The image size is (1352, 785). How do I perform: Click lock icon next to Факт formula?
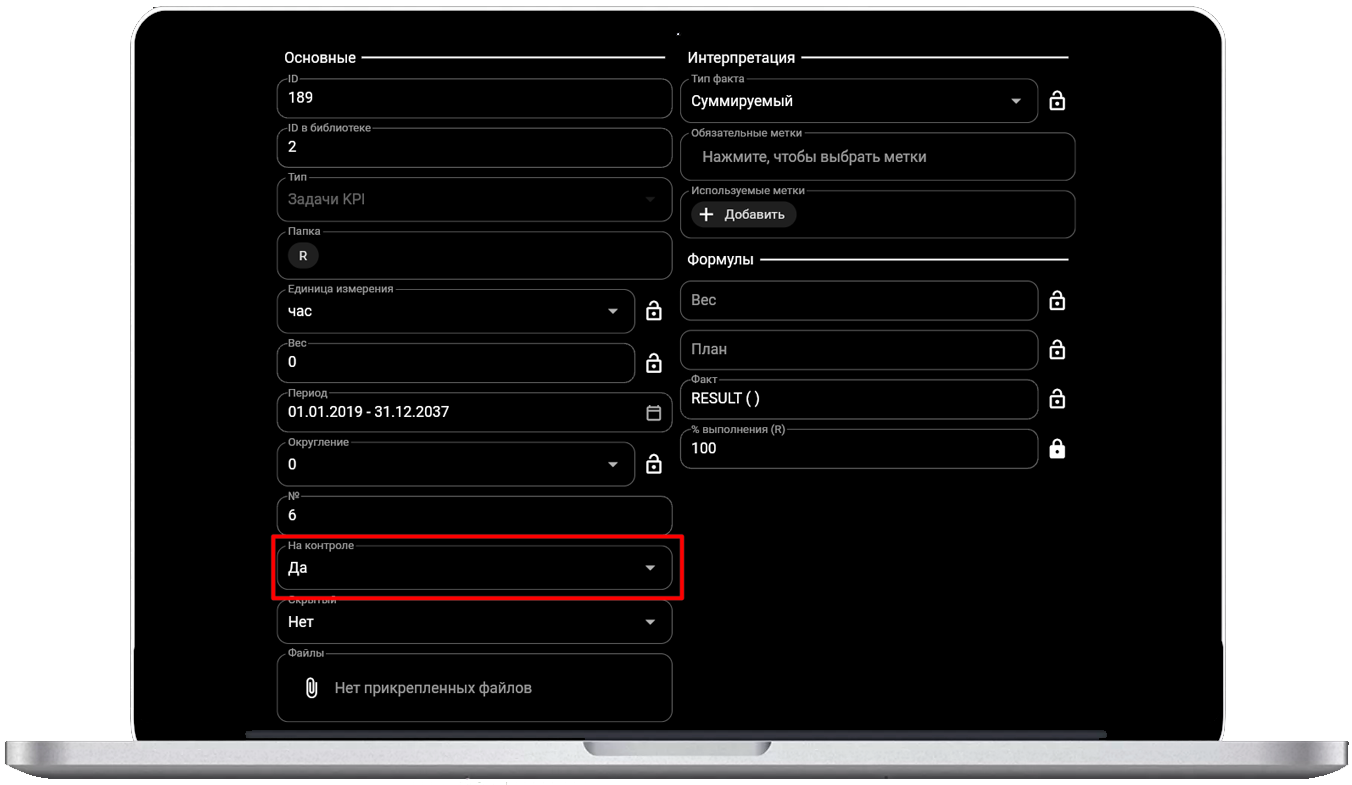click(1057, 399)
